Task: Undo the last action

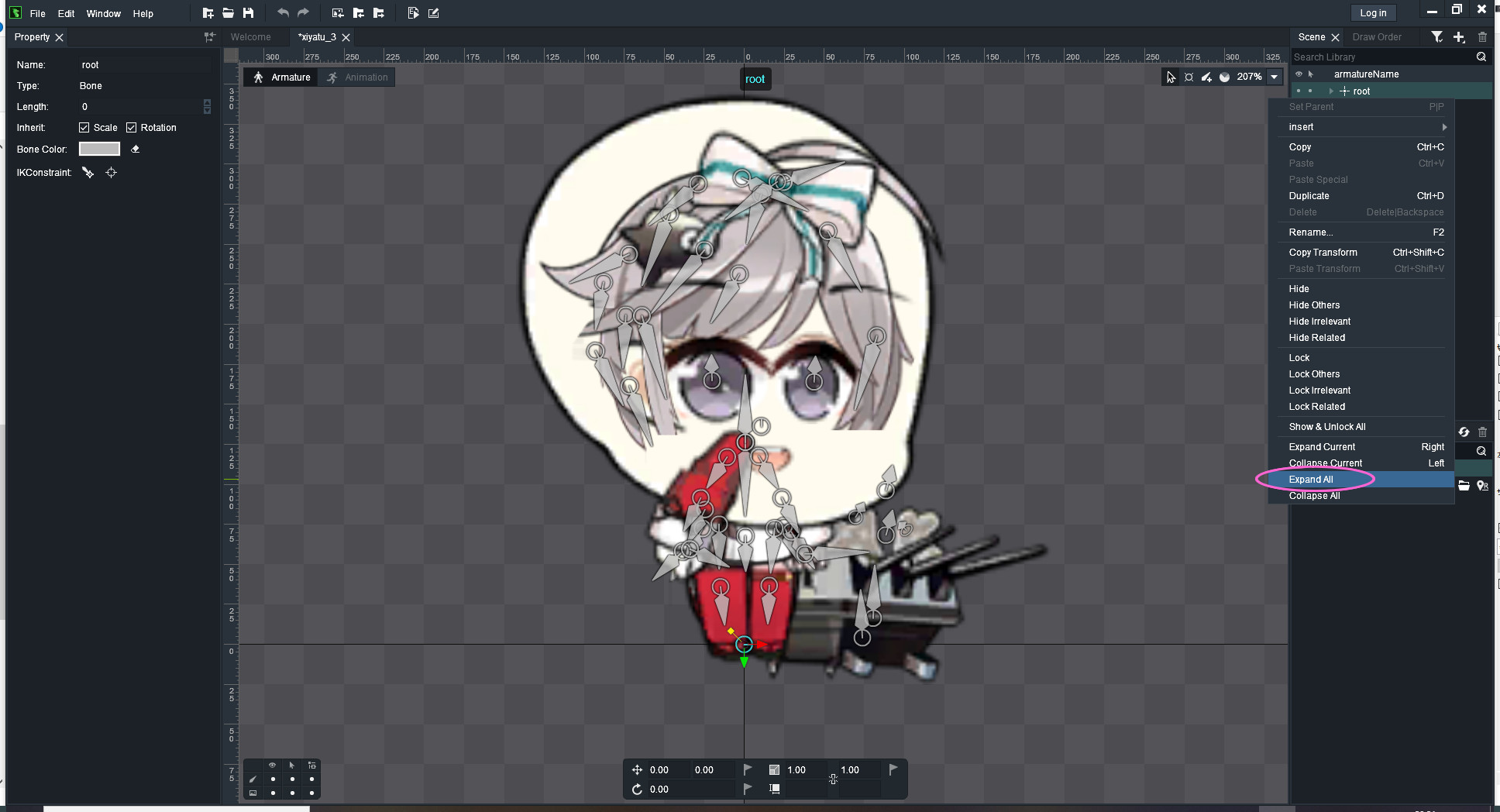Action: coord(283,13)
